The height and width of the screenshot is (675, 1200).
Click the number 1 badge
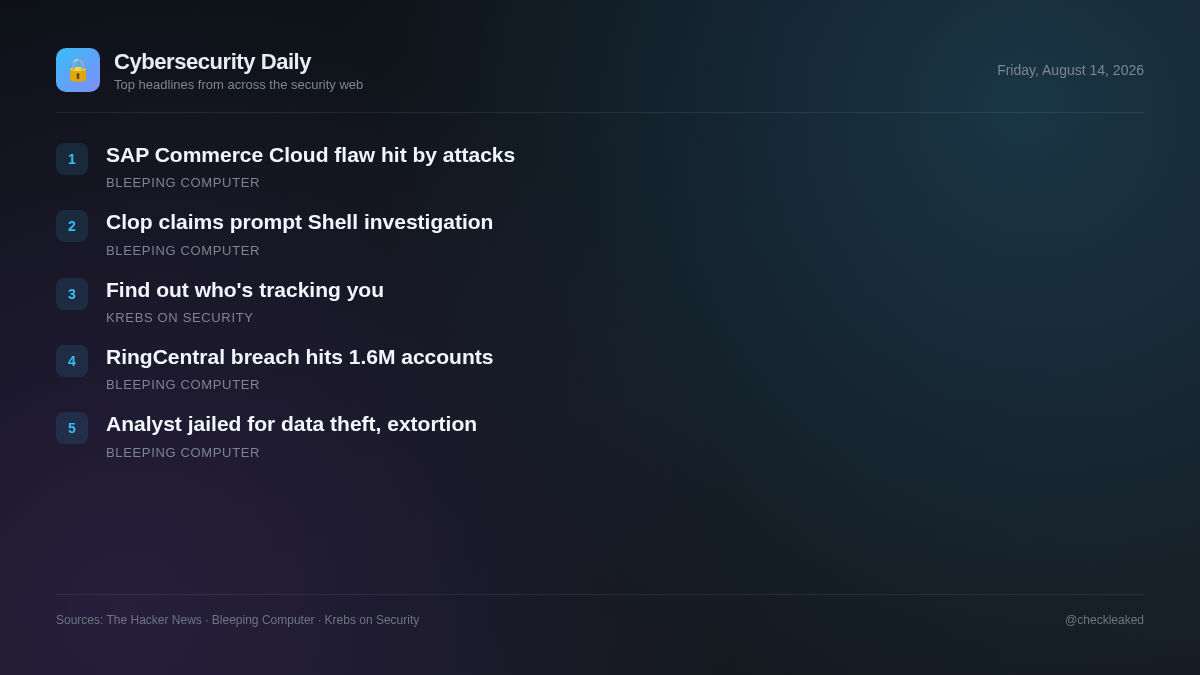[72, 159]
